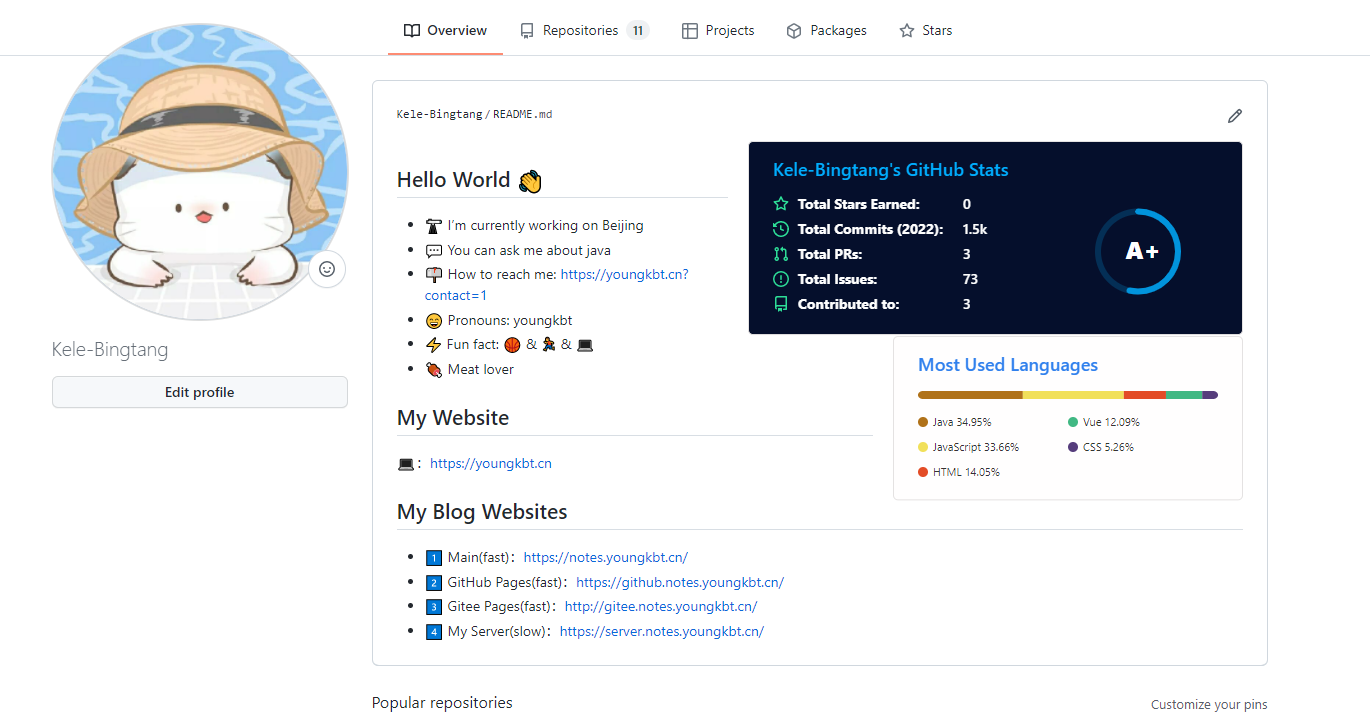Viewport: 1370px width, 714px height.
Task: Click the number 2 emoji before GitHub Pages
Action: [x=434, y=583]
